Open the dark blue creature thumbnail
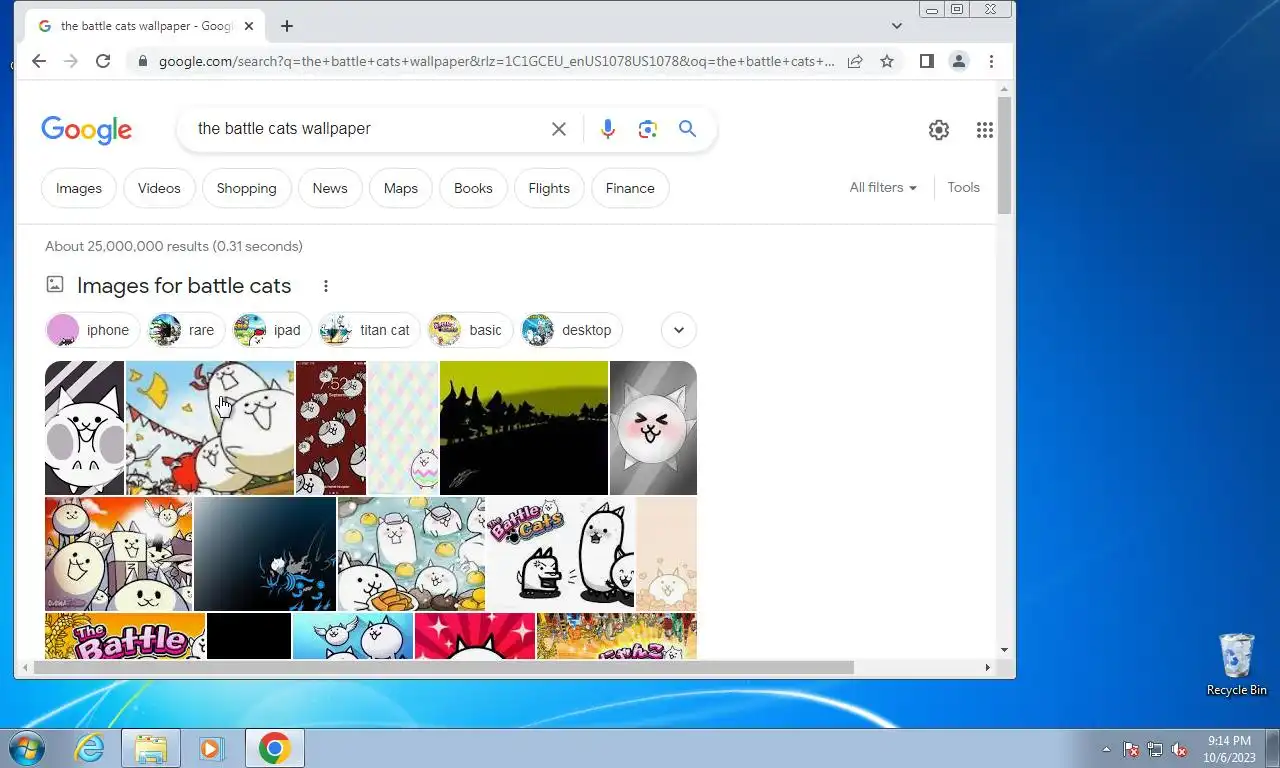Image resolution: width=1280 pixels, height=768 pixels. 265,554
